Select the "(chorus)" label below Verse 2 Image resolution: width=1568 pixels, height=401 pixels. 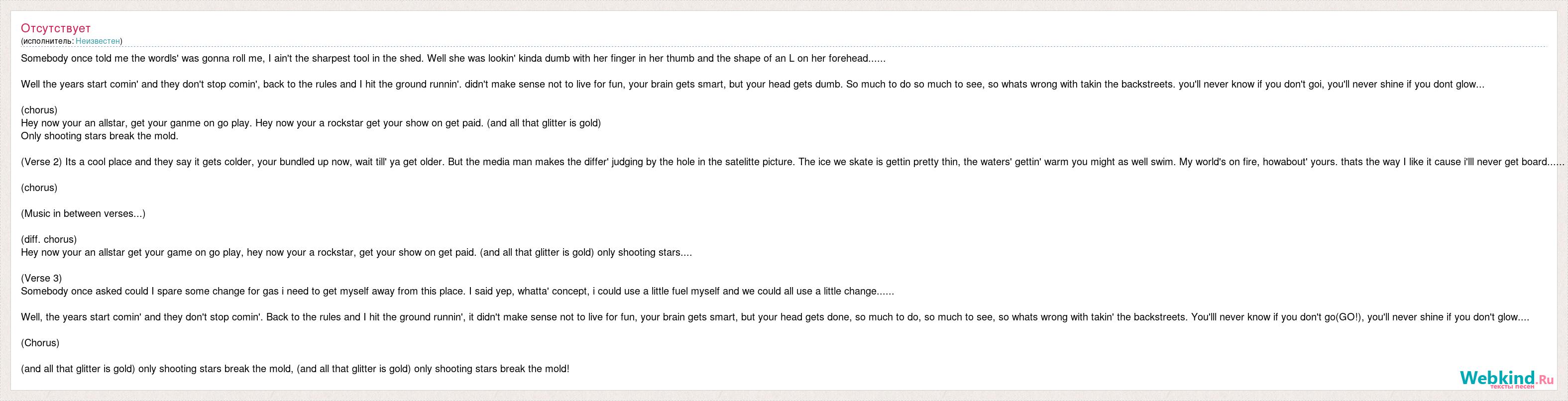(39, 188)
